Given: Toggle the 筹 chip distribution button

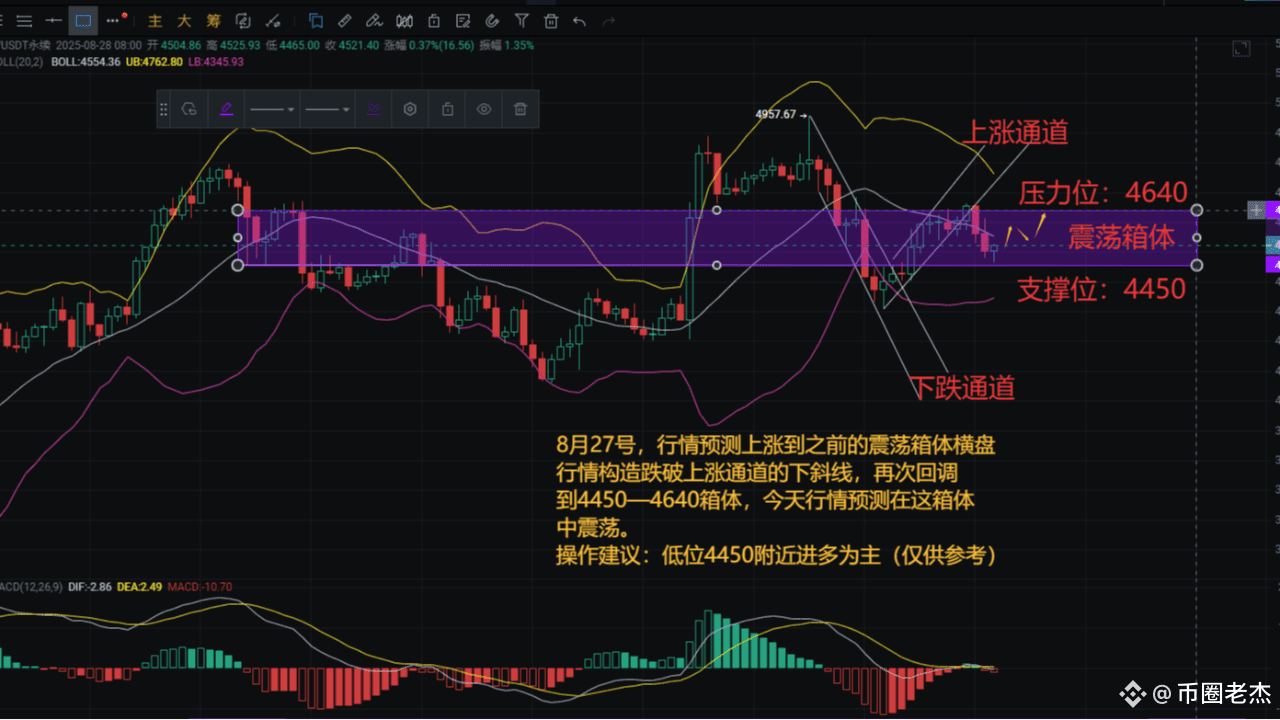Looking at the screenshot, I should click(x=213, y=20).
